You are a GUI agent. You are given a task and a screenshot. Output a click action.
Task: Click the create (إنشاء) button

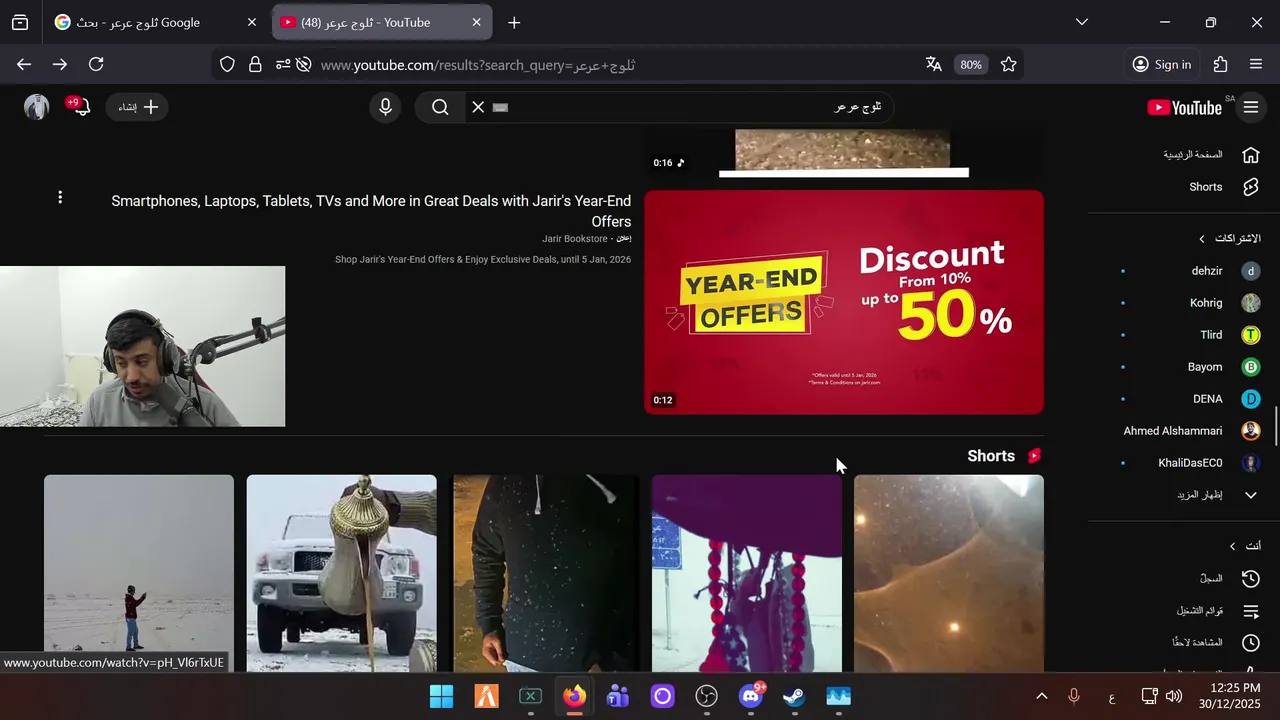click(137, 107)
